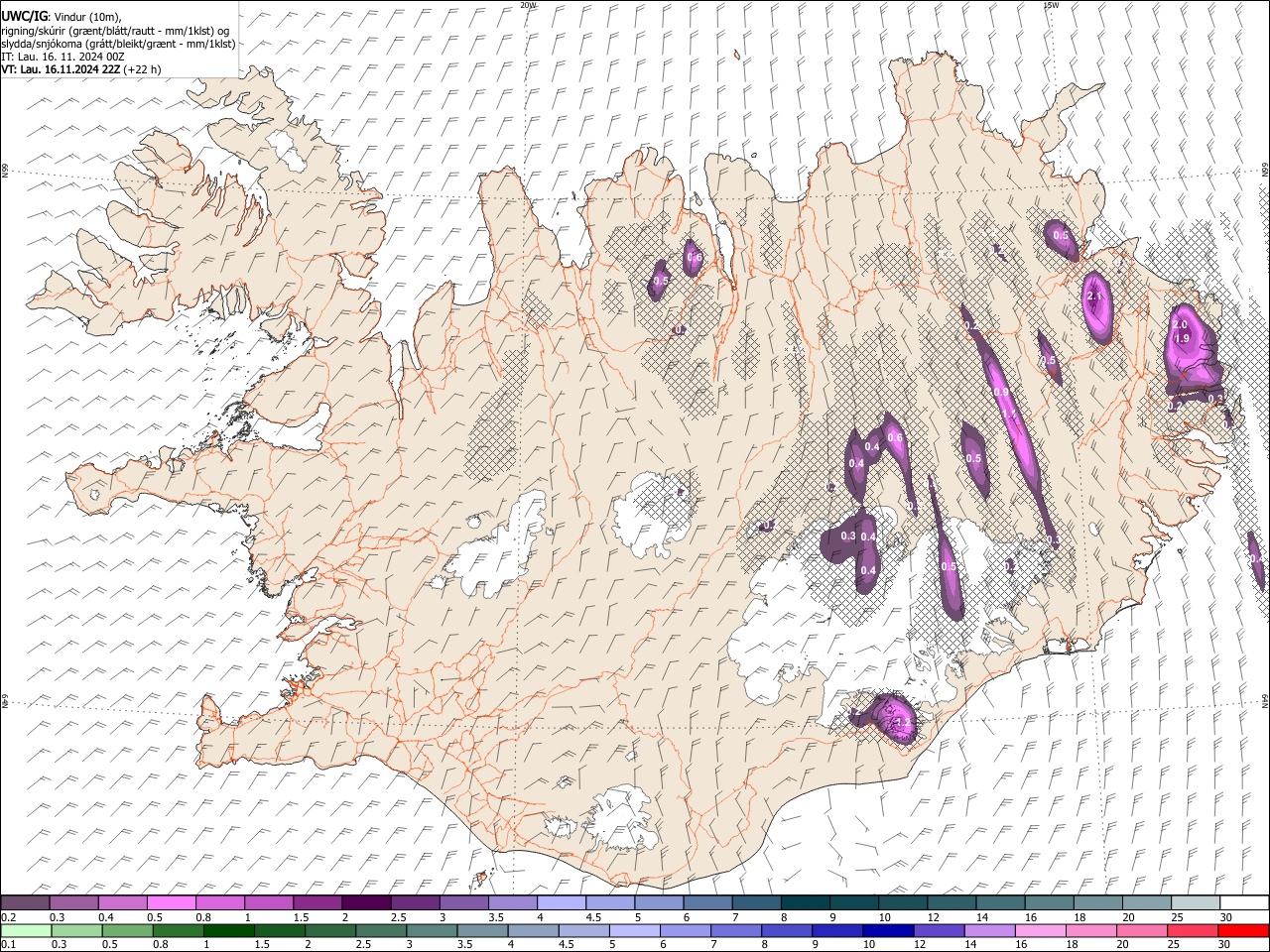The image size is (1270, 952).
Task: Click the 'IT: Lau. 16. 11. 2024 00Z' line
Action: pyautogui.click(x=63, y=57)
